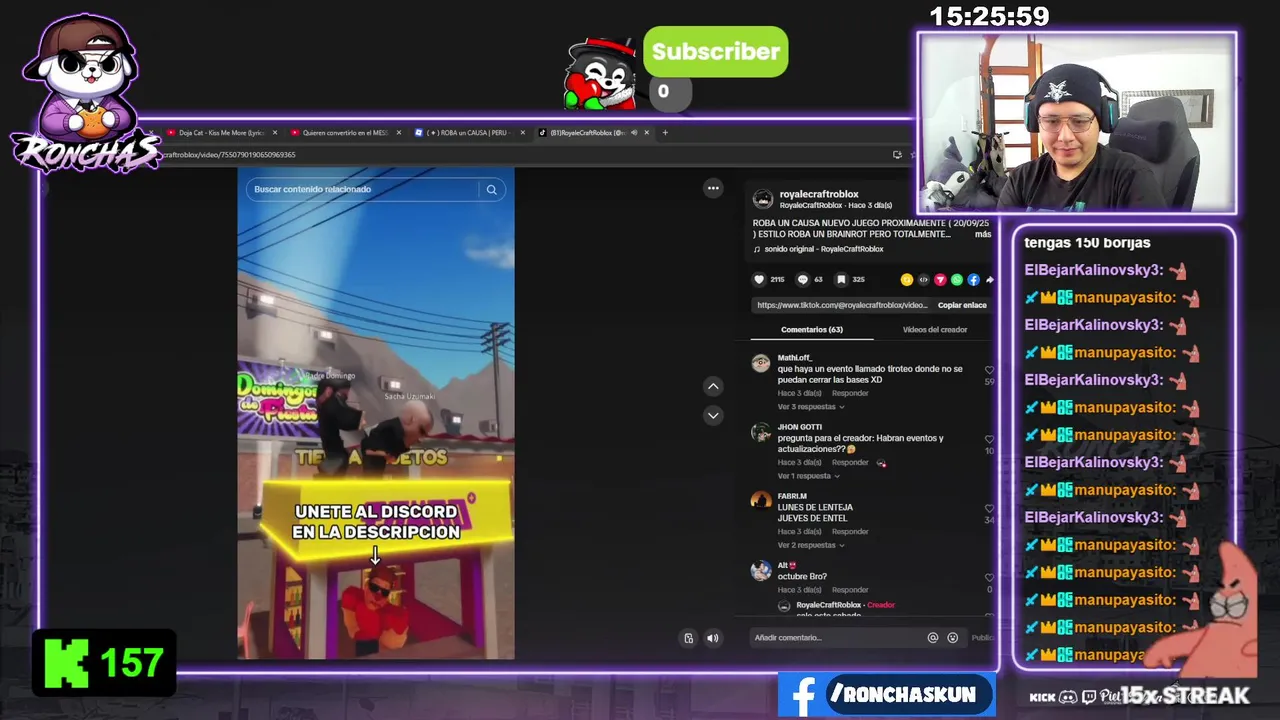Go to next video with down arrow

(713, 415)
